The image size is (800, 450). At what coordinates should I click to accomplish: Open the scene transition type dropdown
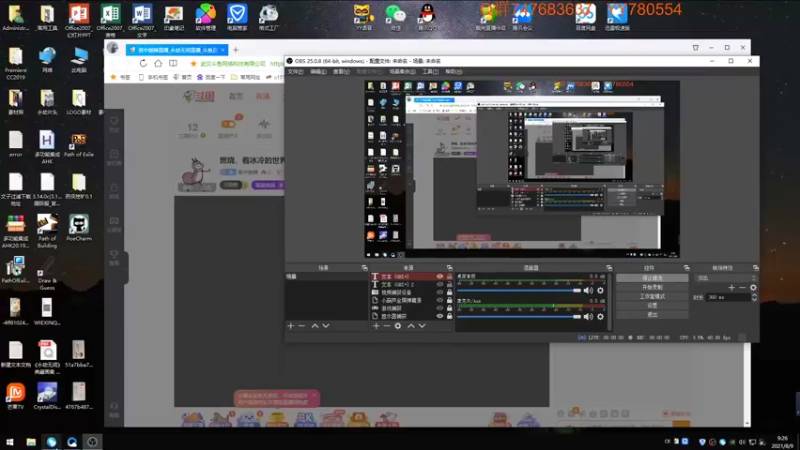pos(726,278)
